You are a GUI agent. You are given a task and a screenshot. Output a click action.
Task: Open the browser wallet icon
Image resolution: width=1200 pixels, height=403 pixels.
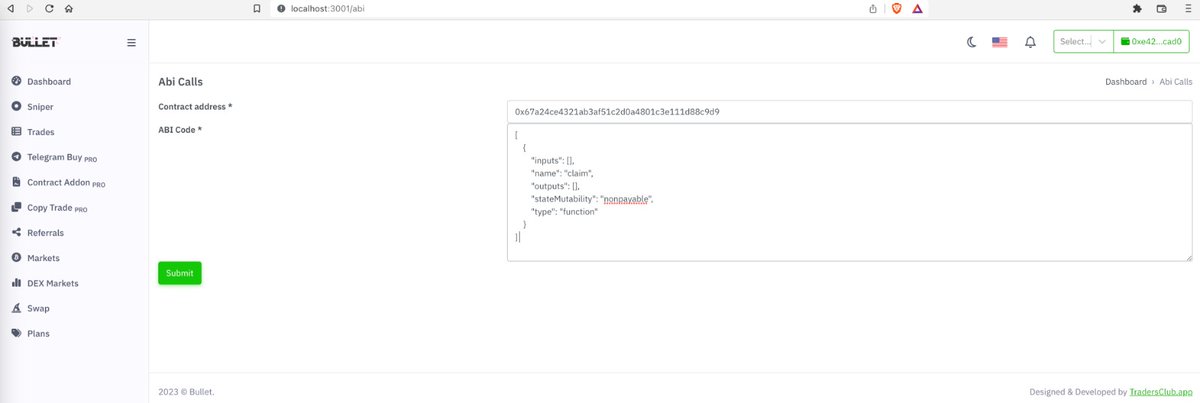1162,8
